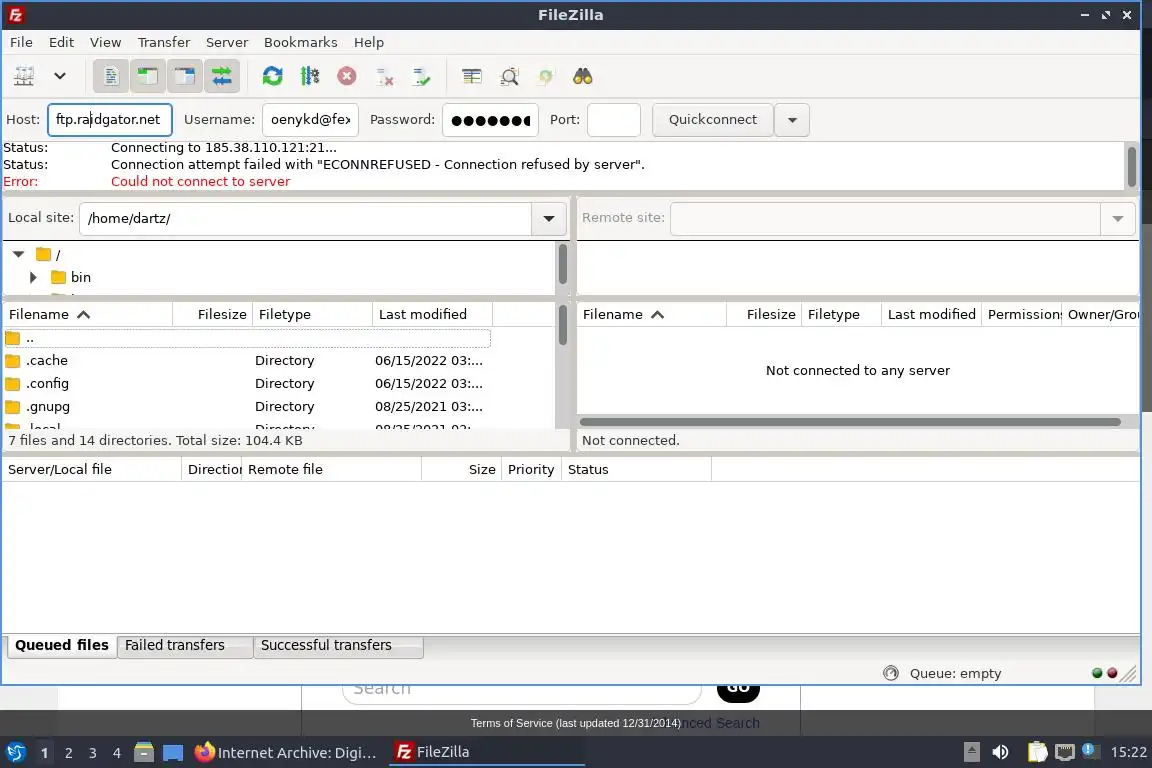Refresh the file and folder lists
1152x768 pixels.
(x=273, y=76)
